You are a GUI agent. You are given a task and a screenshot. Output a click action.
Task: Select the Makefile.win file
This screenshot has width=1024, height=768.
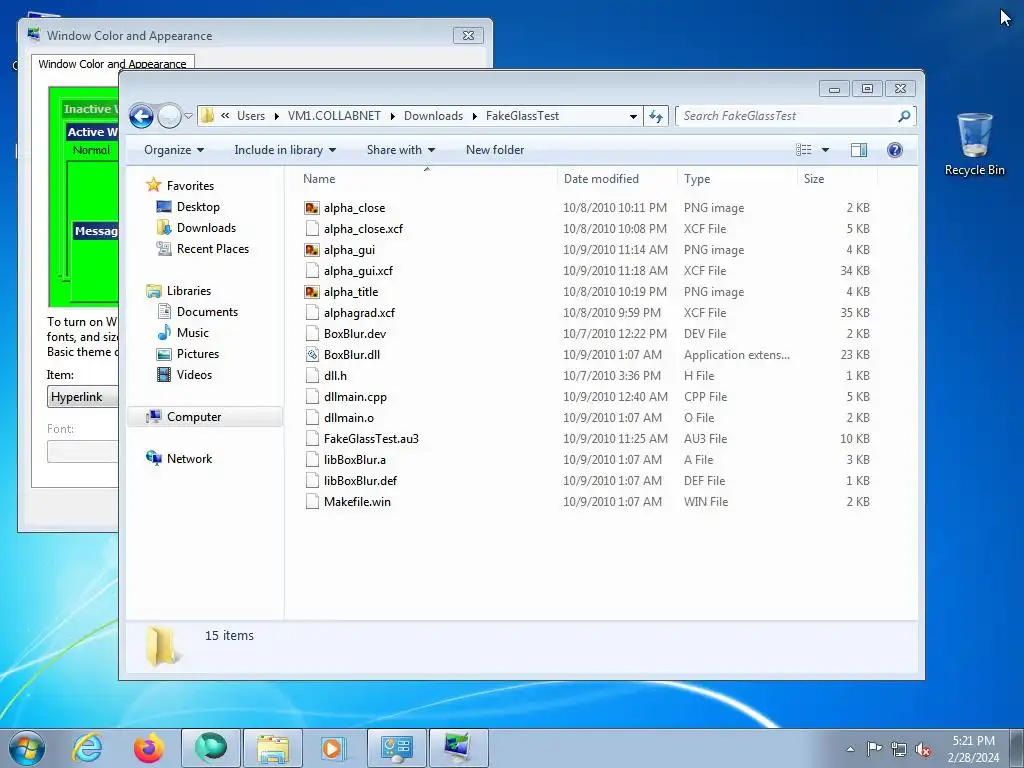coord(357,502)
